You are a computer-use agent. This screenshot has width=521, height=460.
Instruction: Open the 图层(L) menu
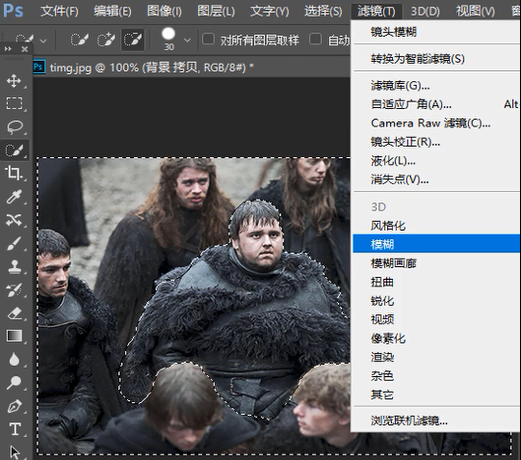click(216, 11)
